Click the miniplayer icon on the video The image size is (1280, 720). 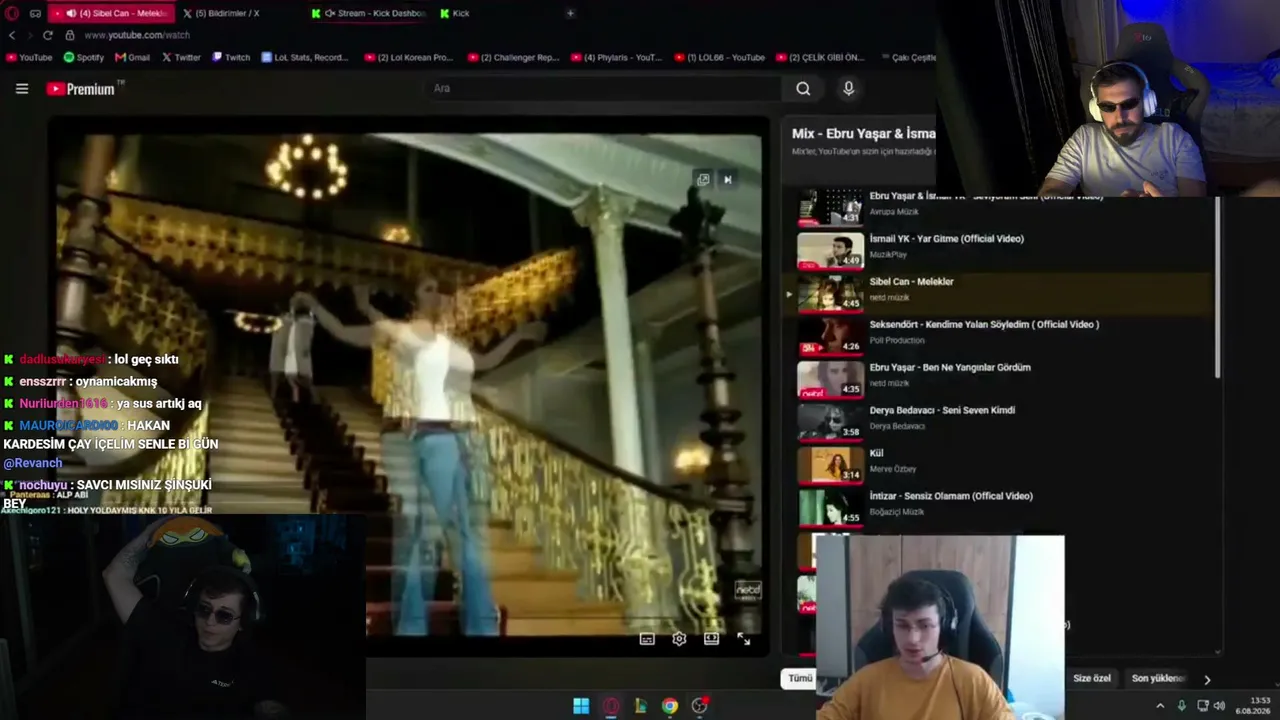[x=703, y=180]
